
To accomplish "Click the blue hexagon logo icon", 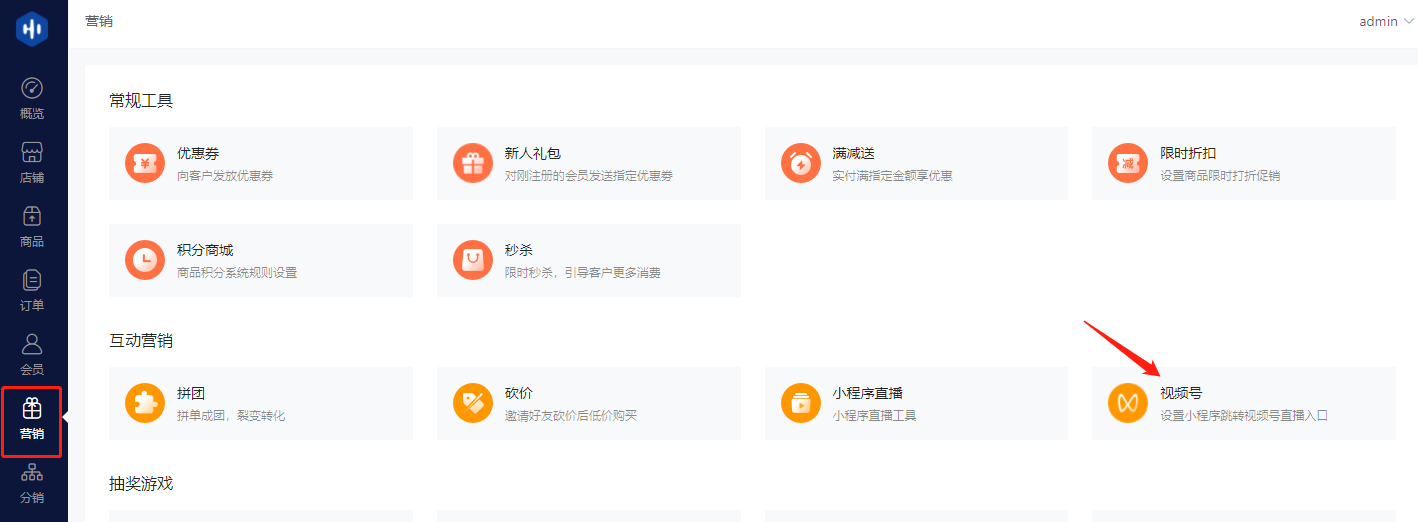I will coord(32,29).
